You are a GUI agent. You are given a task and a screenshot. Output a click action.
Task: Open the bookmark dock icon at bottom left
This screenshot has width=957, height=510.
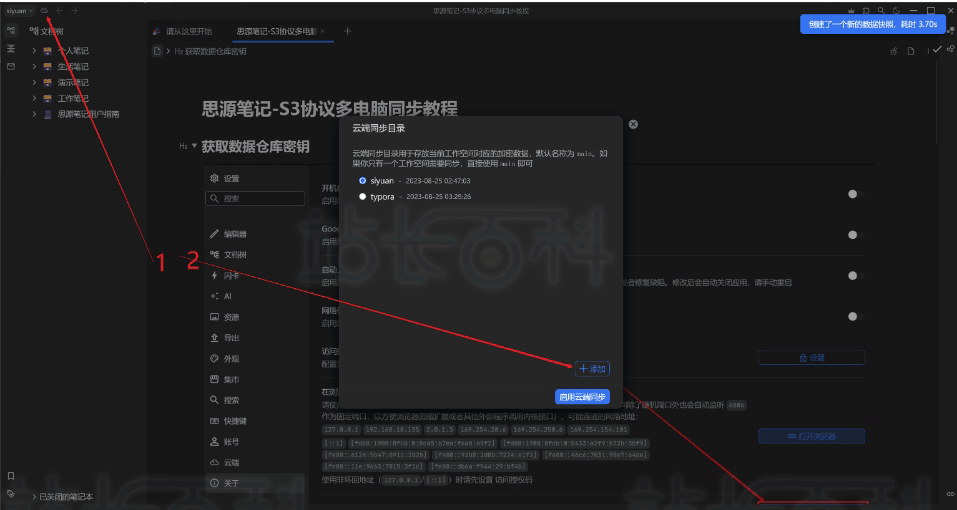click(x=11, y=476)
